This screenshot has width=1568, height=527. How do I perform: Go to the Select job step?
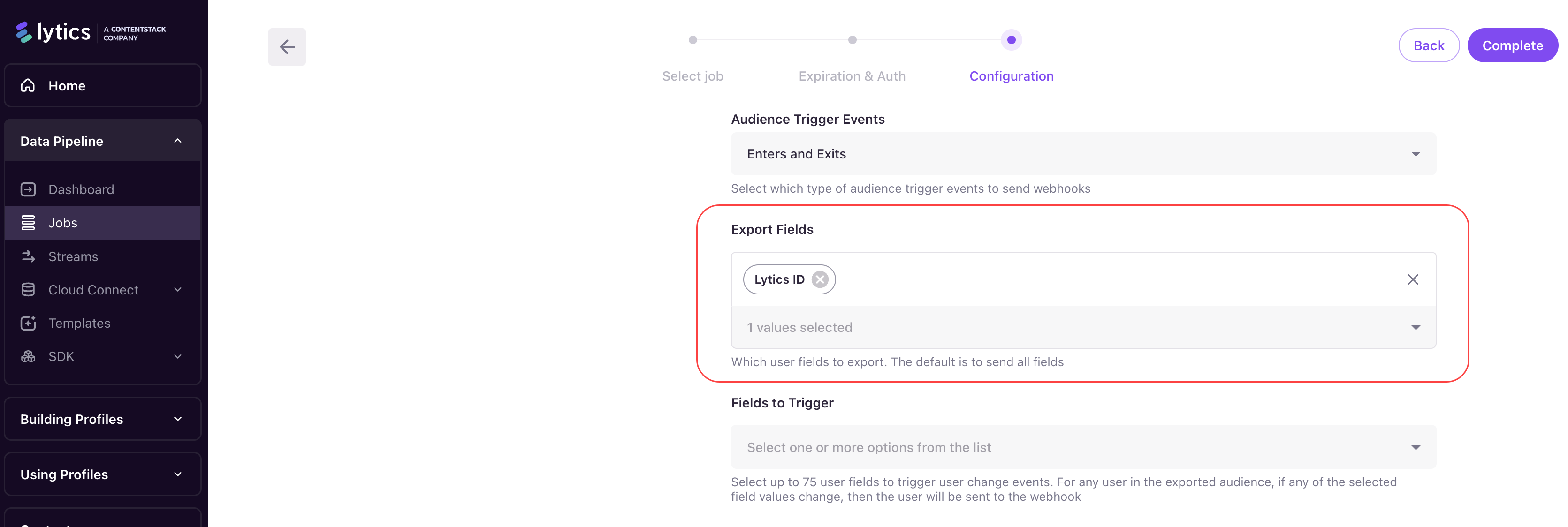693,40
